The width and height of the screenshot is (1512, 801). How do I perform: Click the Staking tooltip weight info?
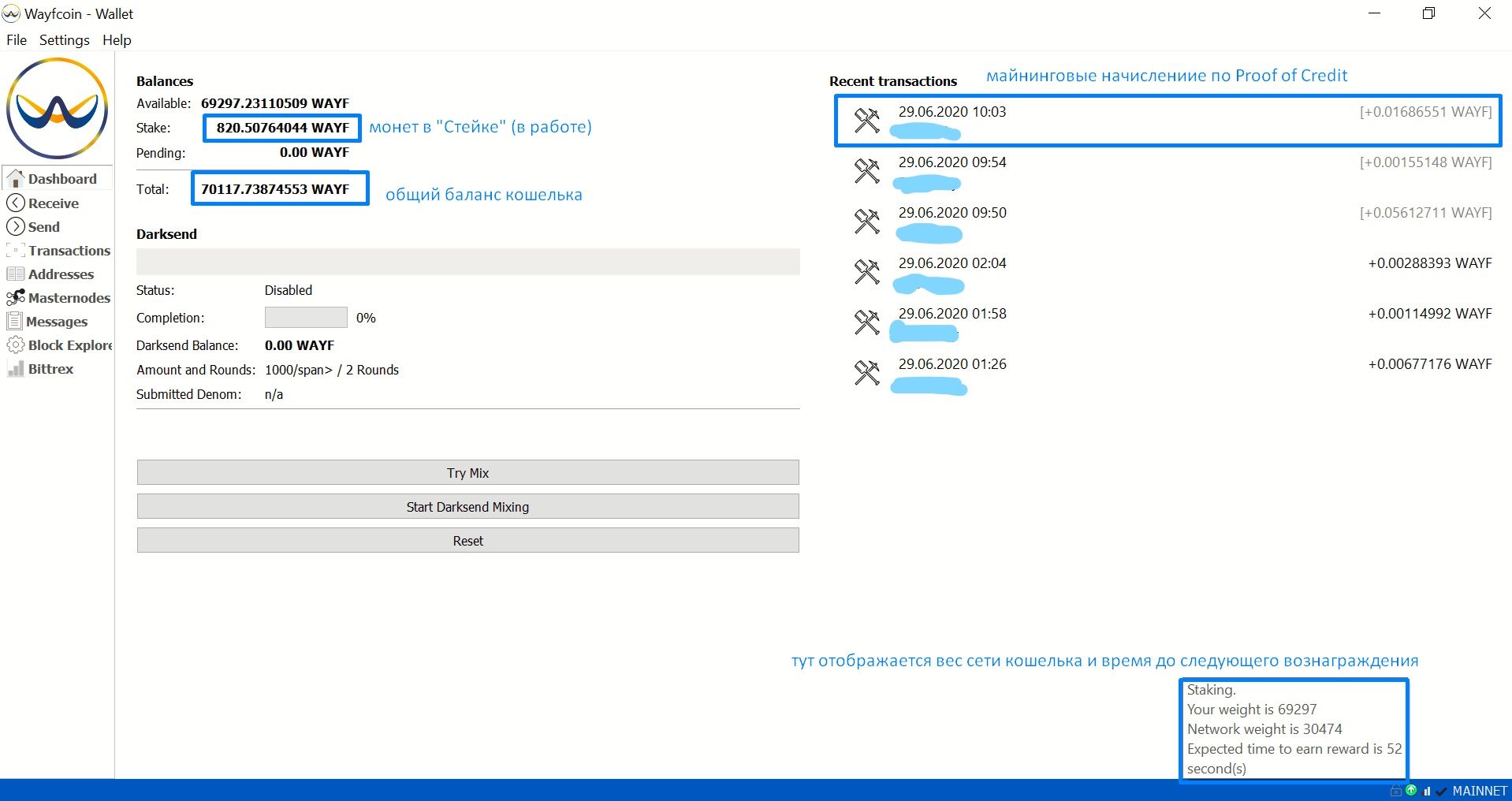coord(1294,729)
